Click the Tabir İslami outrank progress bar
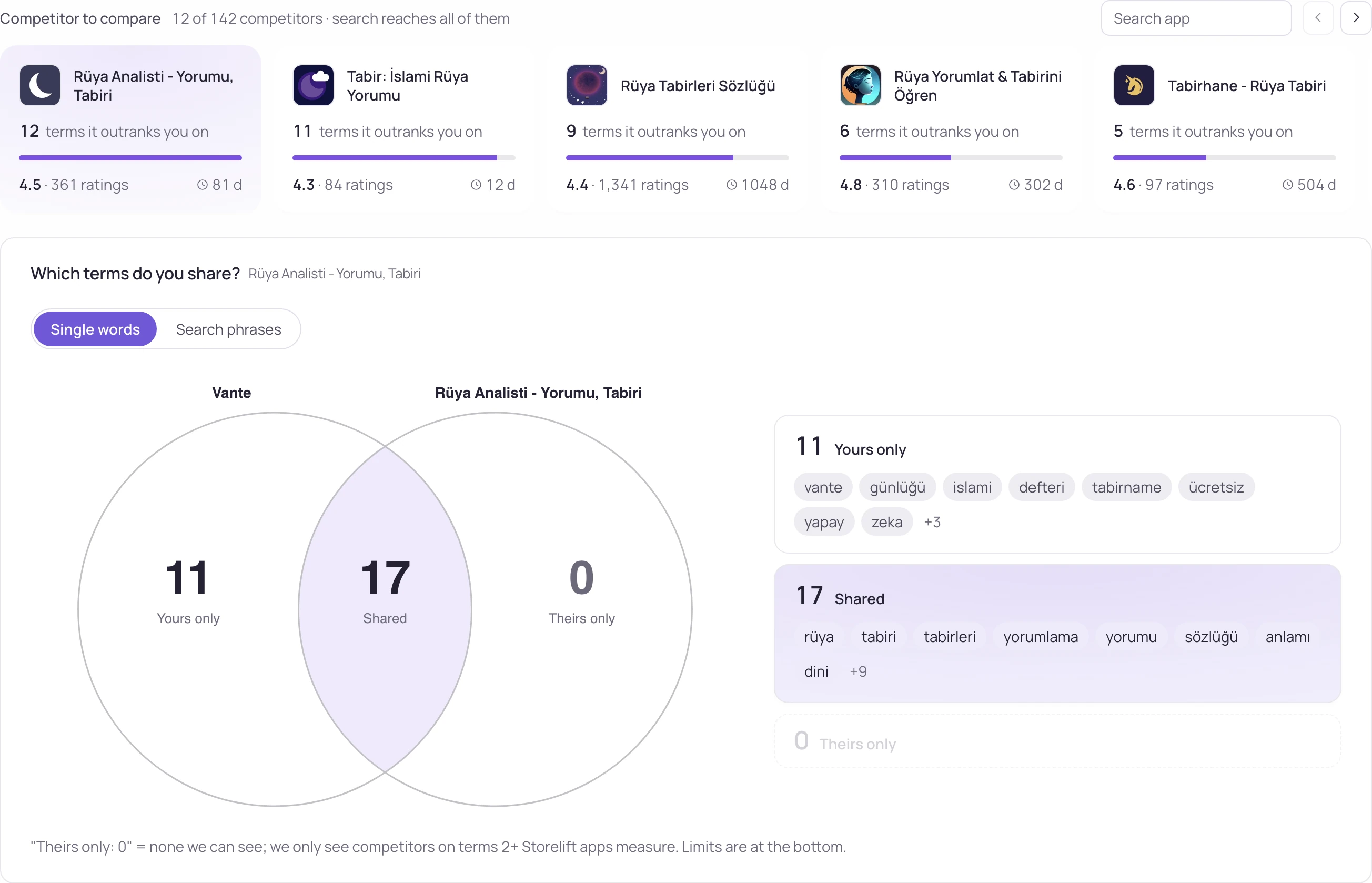1372x883 pixels. pyautogui.click(x=404, y=158)
